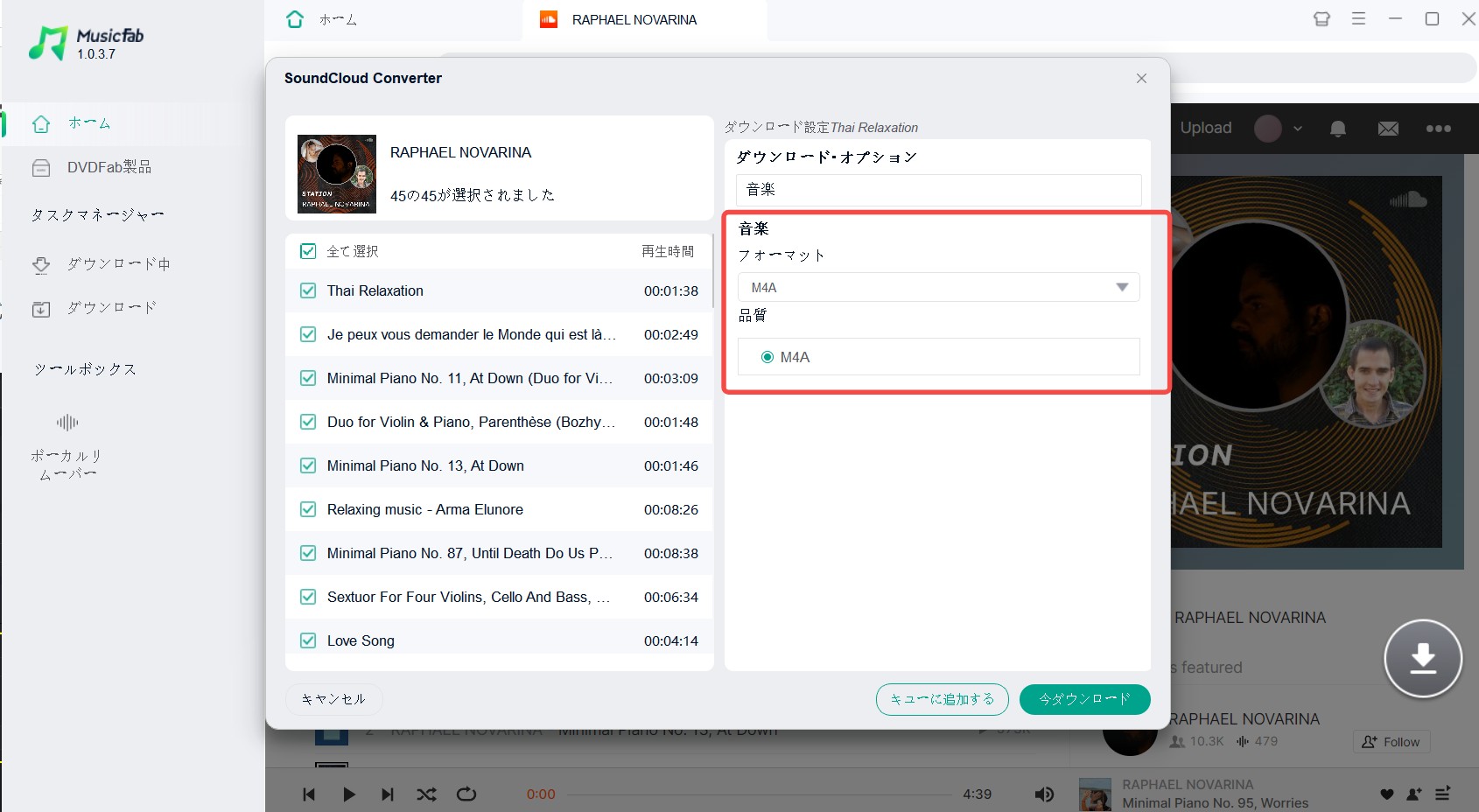The width and height of the screenshot is (1479, 812).
Task: Click the ホーム sidebar home icon
Action: pos(41,124)
